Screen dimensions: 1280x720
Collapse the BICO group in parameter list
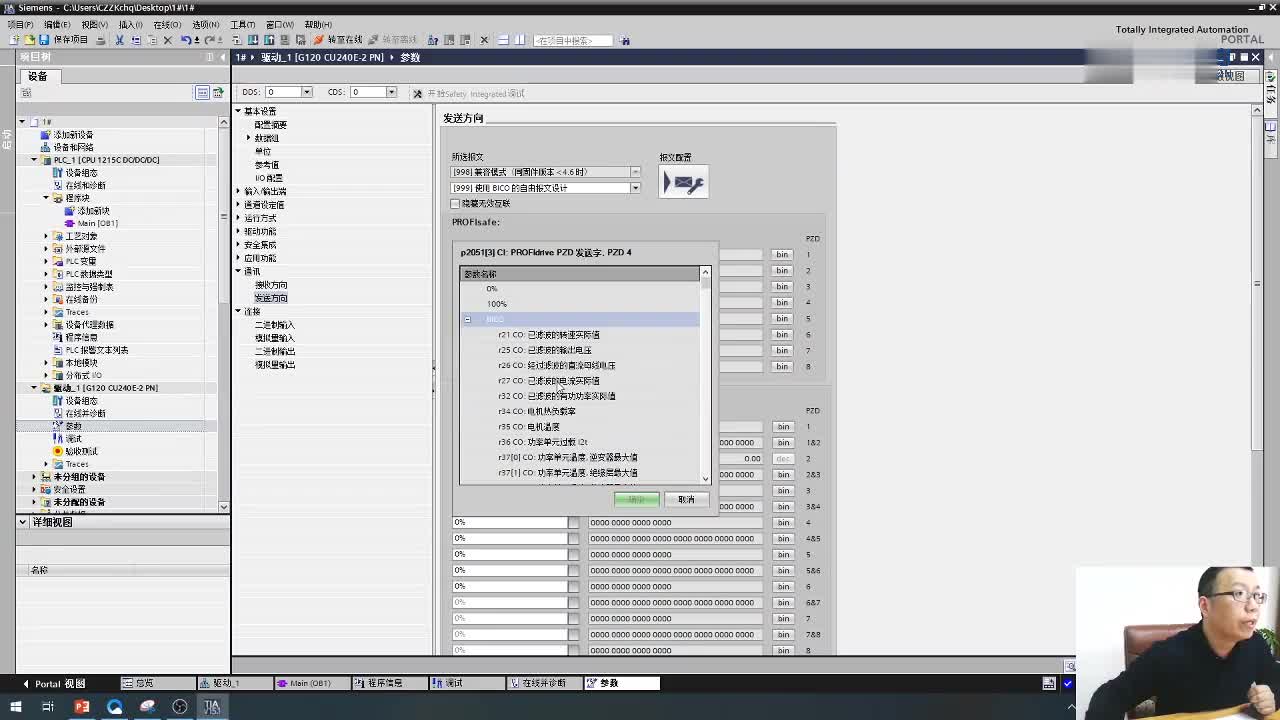pyautogui.click(x=467, y=319)
